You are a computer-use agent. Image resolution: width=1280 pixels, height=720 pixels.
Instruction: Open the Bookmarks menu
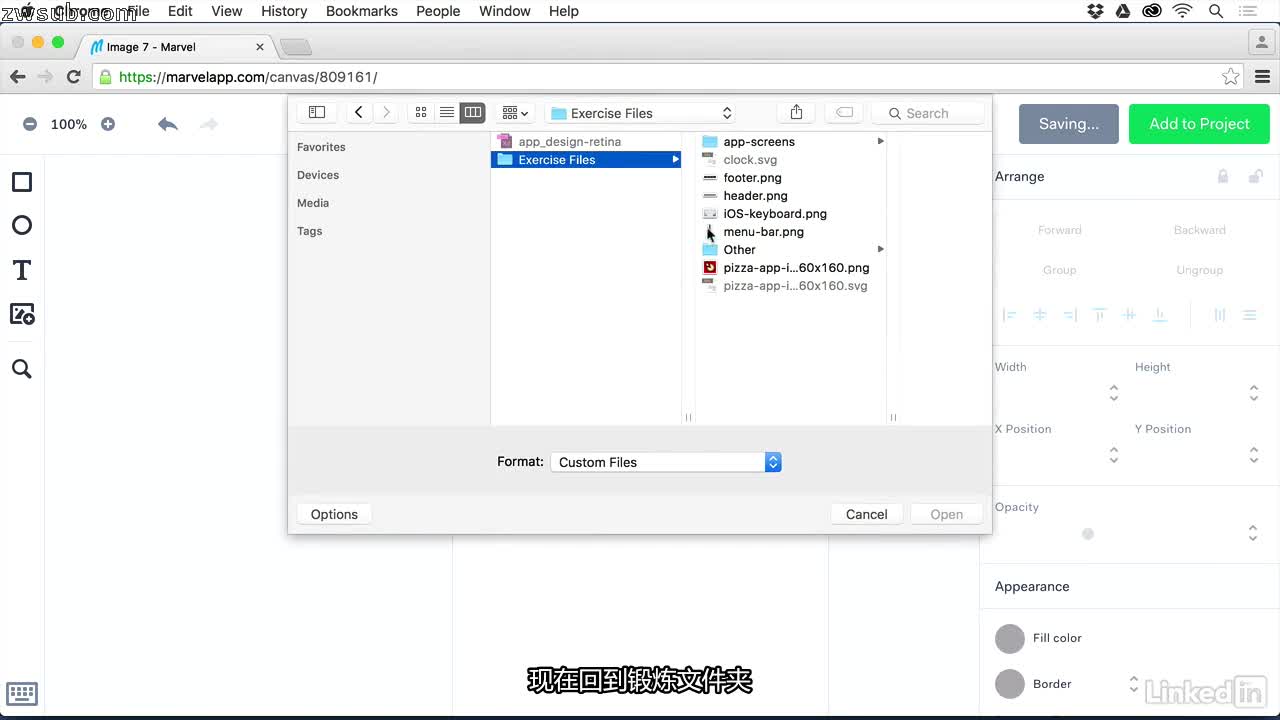(362, 11)
